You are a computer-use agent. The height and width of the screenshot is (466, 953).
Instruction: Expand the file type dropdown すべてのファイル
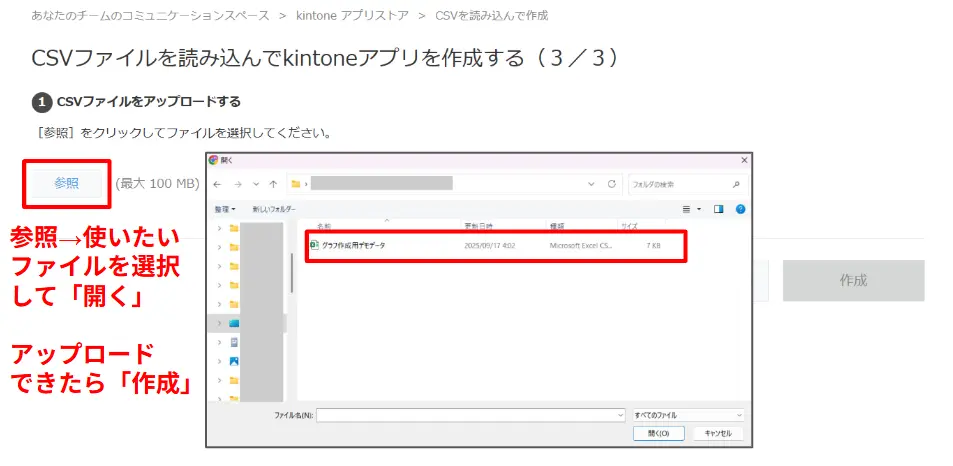[x=688, y=414]
